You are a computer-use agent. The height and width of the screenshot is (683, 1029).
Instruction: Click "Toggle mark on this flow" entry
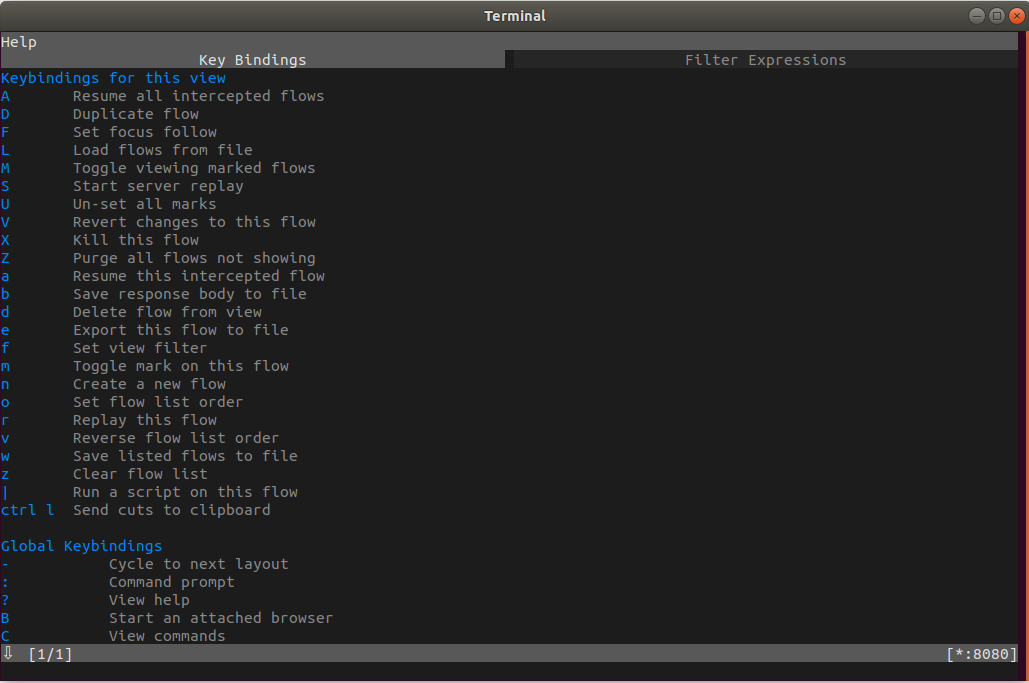point(180,365)
